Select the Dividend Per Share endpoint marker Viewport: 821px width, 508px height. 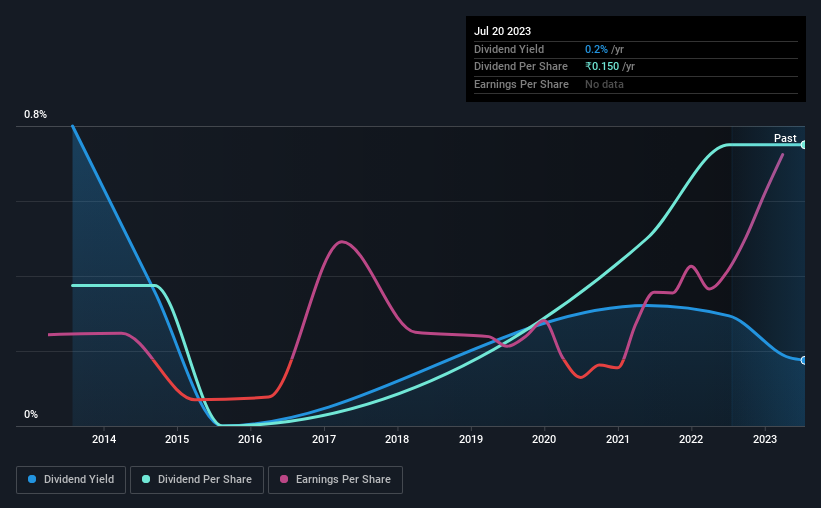804,145
